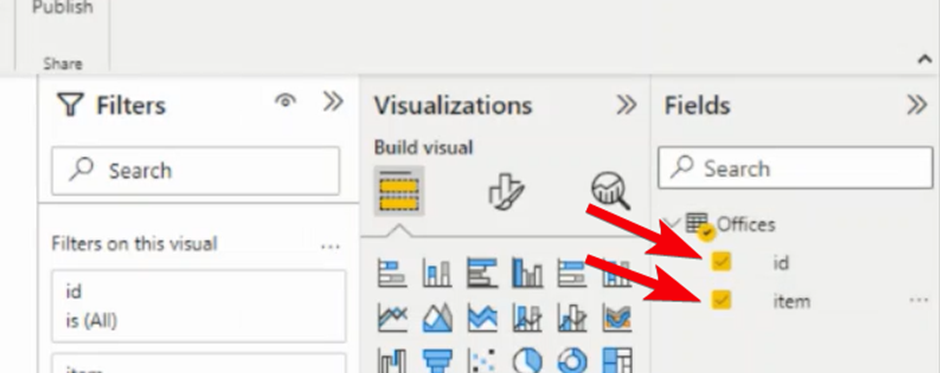Select the stacked bar chart visual
The height and width of the screenshot is (373, 940).
pyautogui.click(x=393, y=272)
